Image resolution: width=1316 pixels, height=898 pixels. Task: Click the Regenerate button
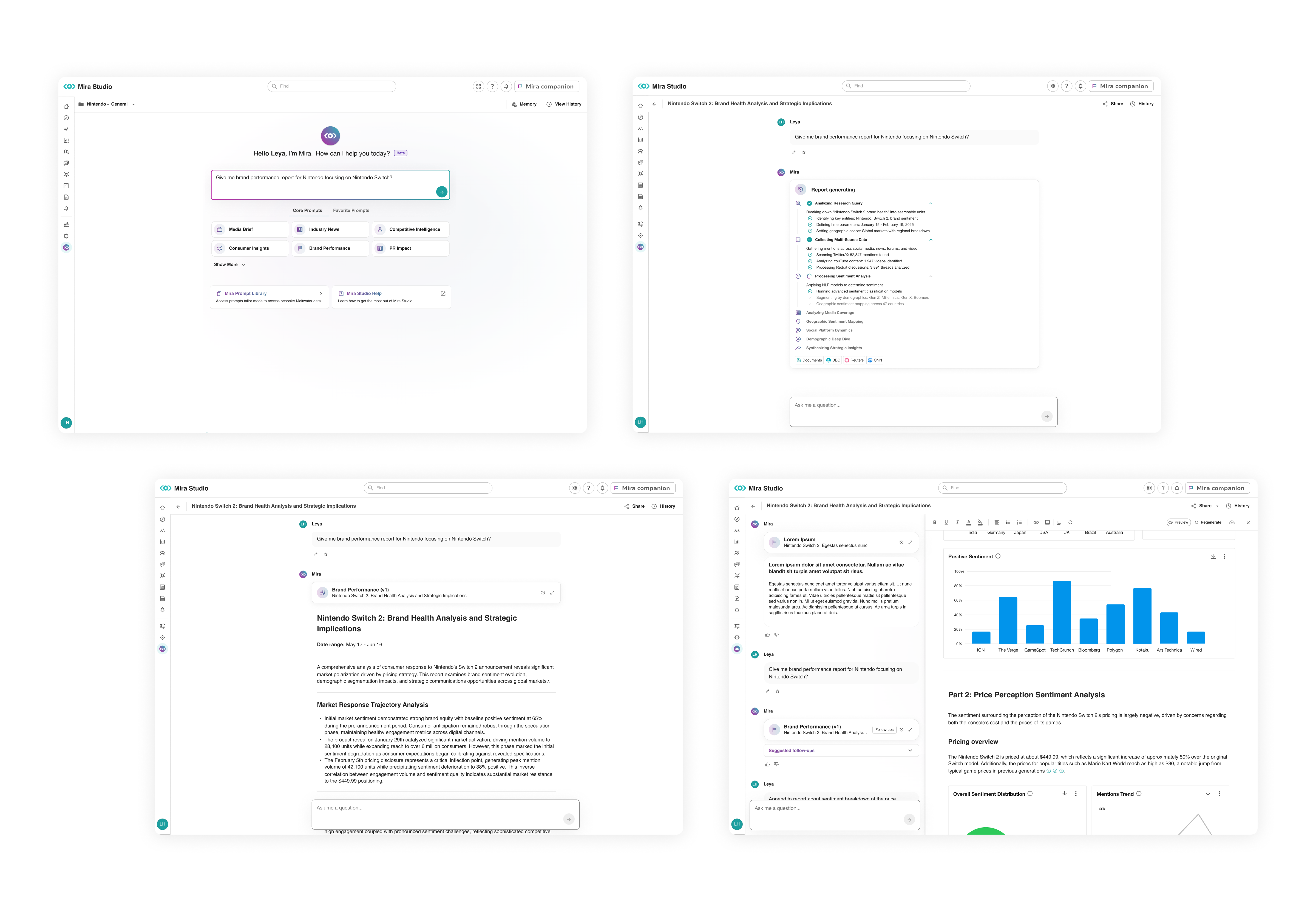coord(1208,523)
